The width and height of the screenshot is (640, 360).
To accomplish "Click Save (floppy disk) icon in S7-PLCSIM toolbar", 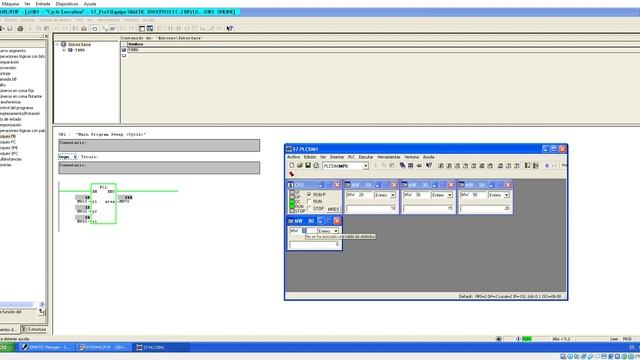I will [308, 165].
